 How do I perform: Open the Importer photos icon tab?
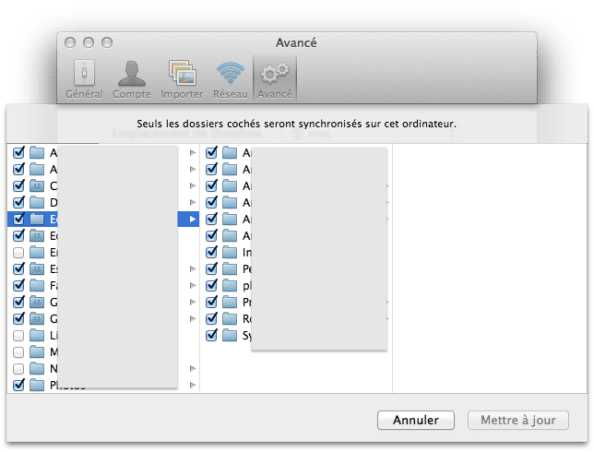click(181, 79)
